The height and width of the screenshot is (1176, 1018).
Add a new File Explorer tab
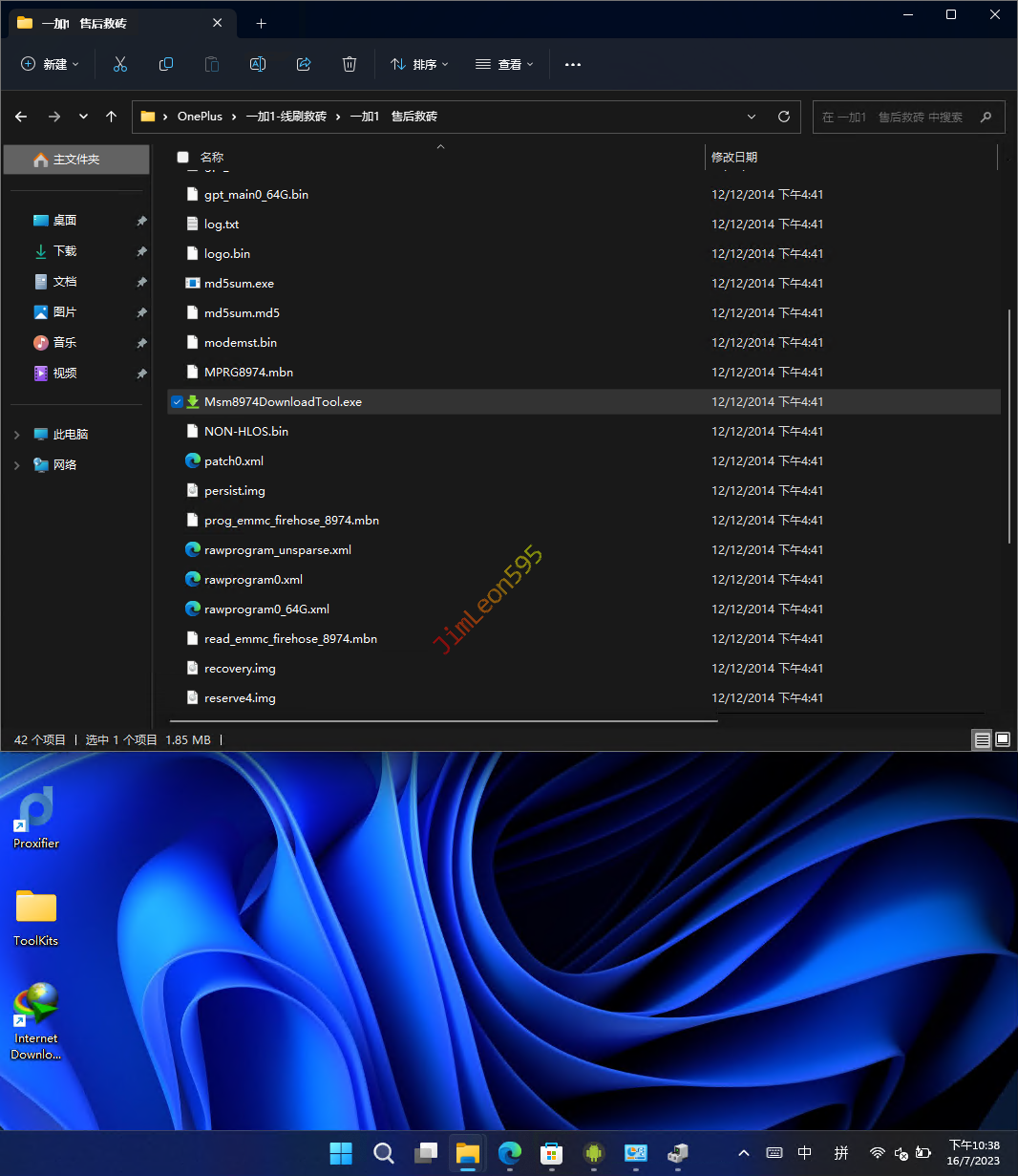coord(261,23)
